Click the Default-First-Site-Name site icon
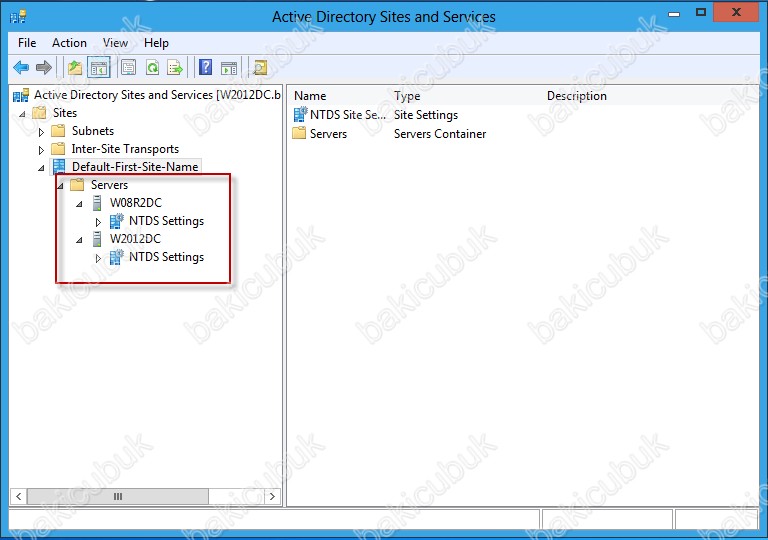The width and height of the screenshot is (768, 540). click(59, 167)
